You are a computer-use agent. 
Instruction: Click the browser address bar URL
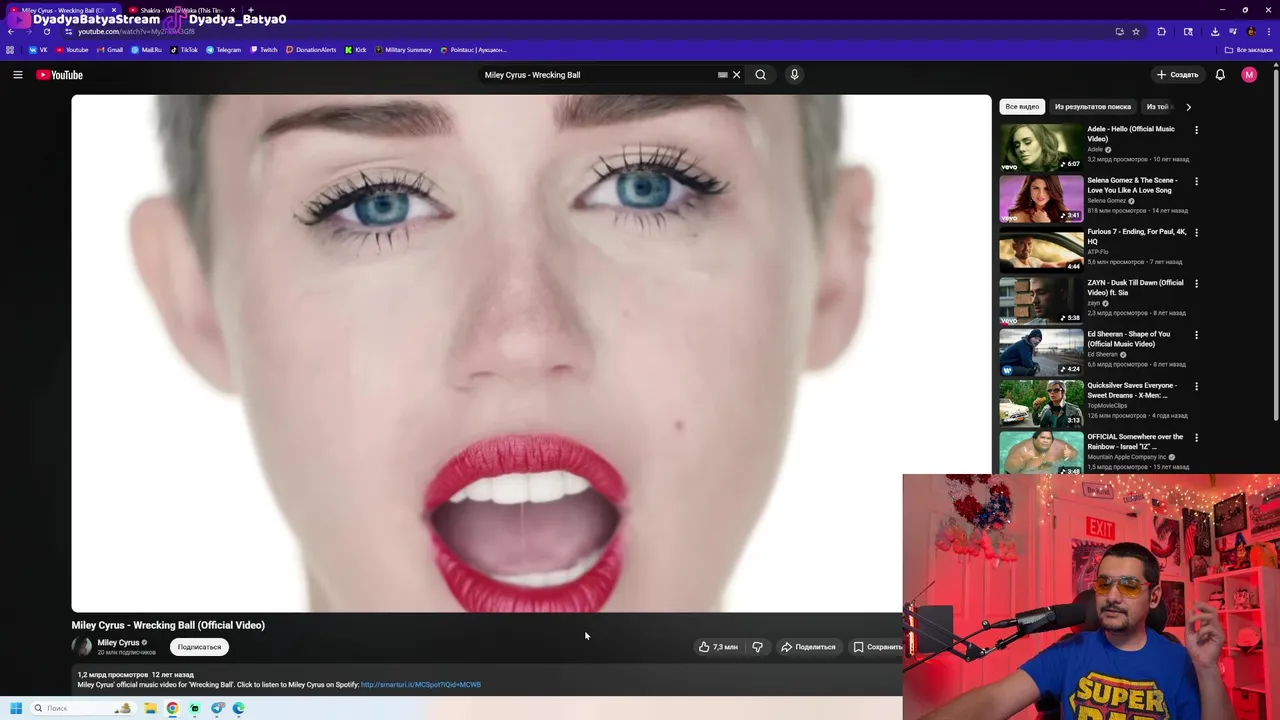tap(136, 32)
